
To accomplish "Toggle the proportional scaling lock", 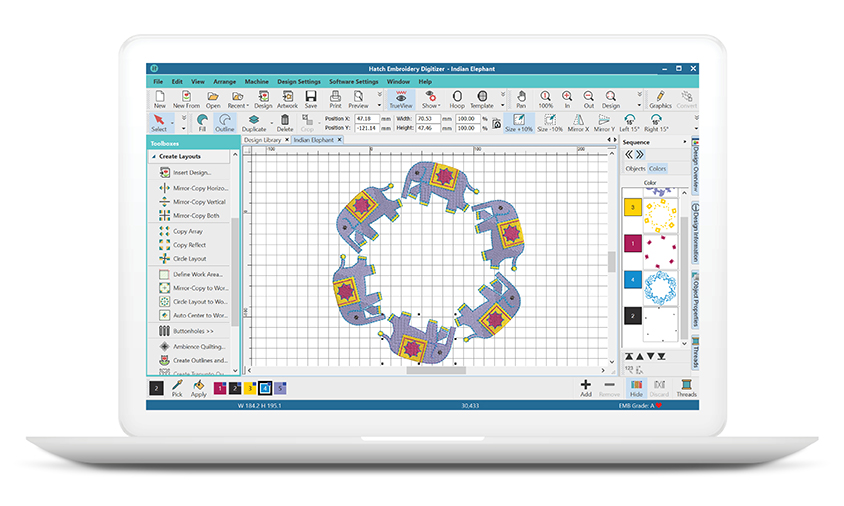I will point(496,124).
